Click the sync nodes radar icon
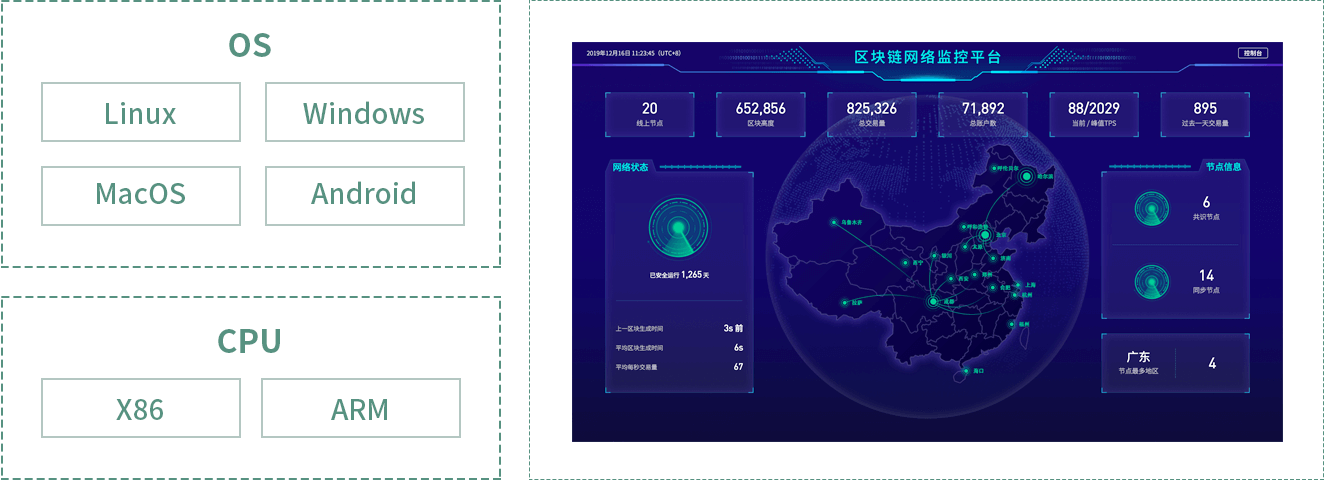The width and height of the screenshot is (1324, 480). point(1151,282)
